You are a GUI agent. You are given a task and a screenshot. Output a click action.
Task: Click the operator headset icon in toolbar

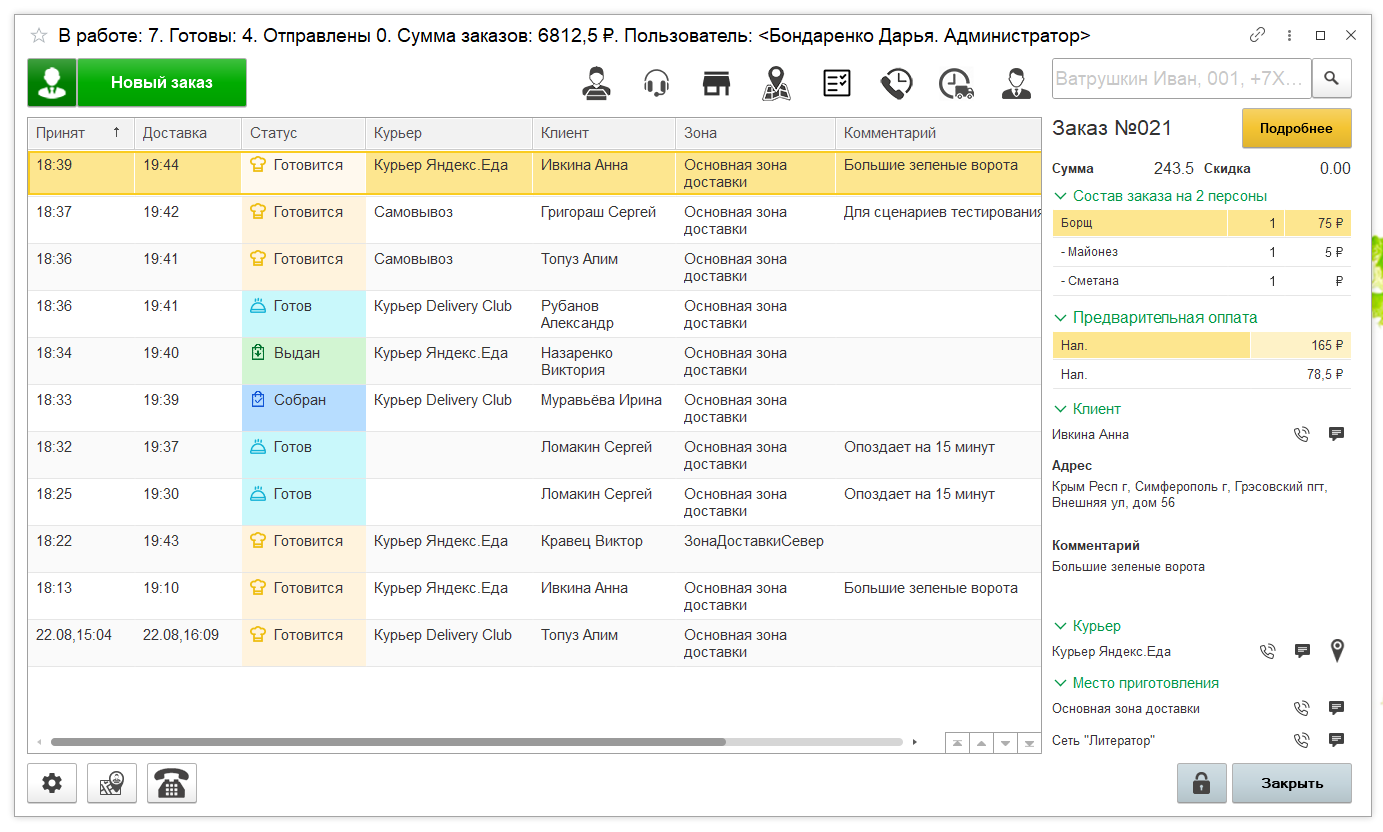[x=656, y=83]
